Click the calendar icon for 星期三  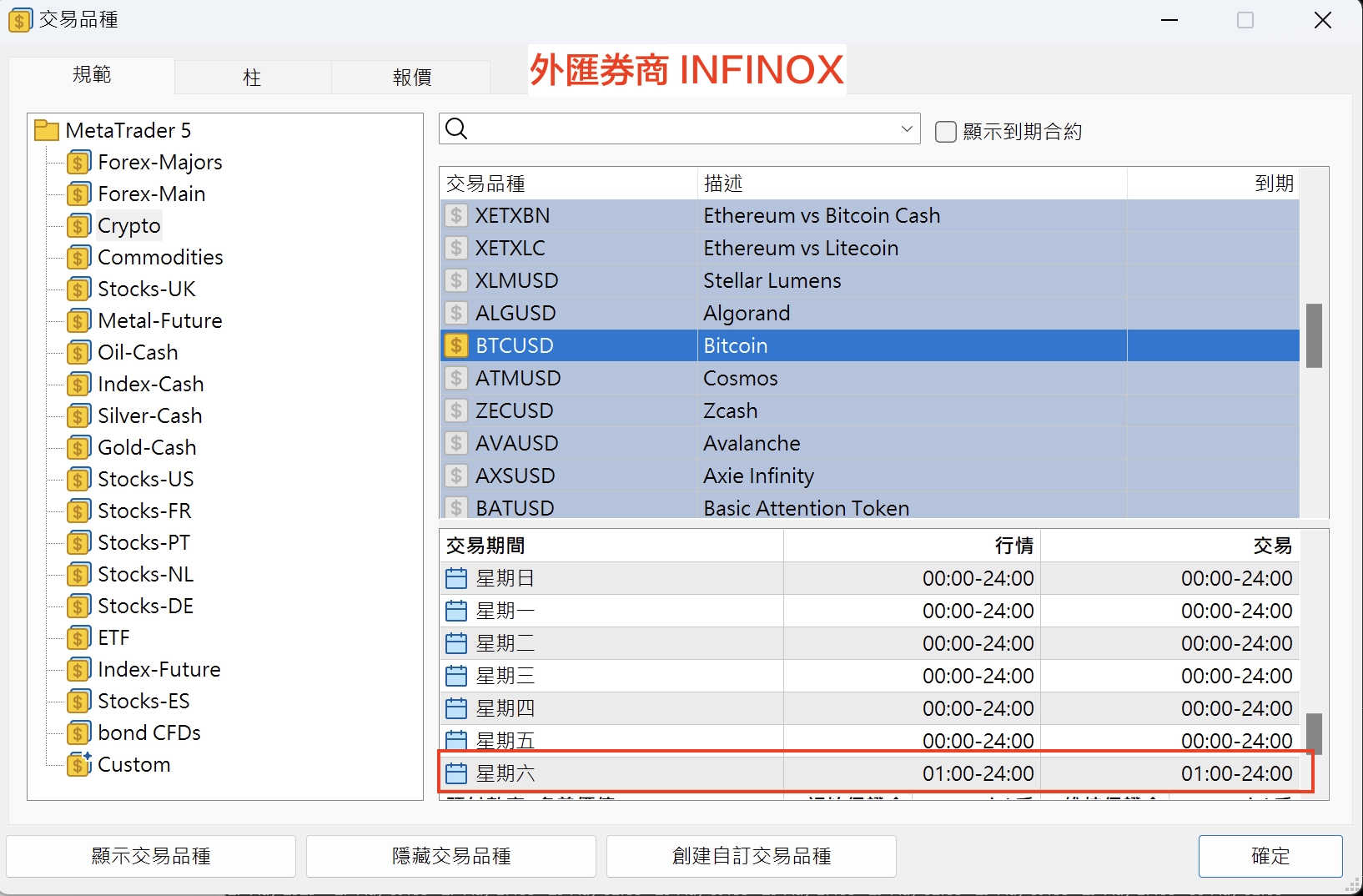456,676
